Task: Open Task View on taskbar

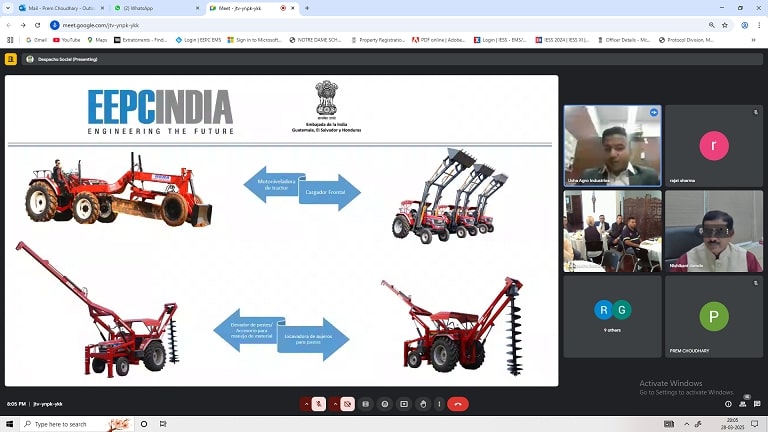Action: (x=163, y=424)
